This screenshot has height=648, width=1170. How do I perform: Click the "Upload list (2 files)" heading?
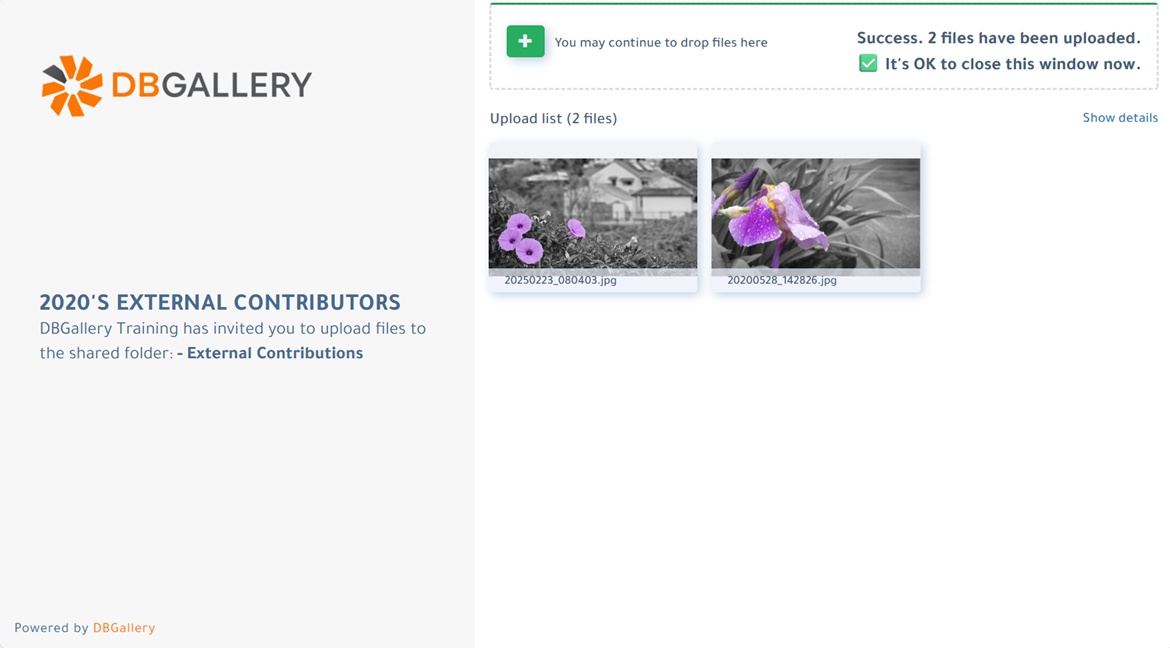[553, 119]
